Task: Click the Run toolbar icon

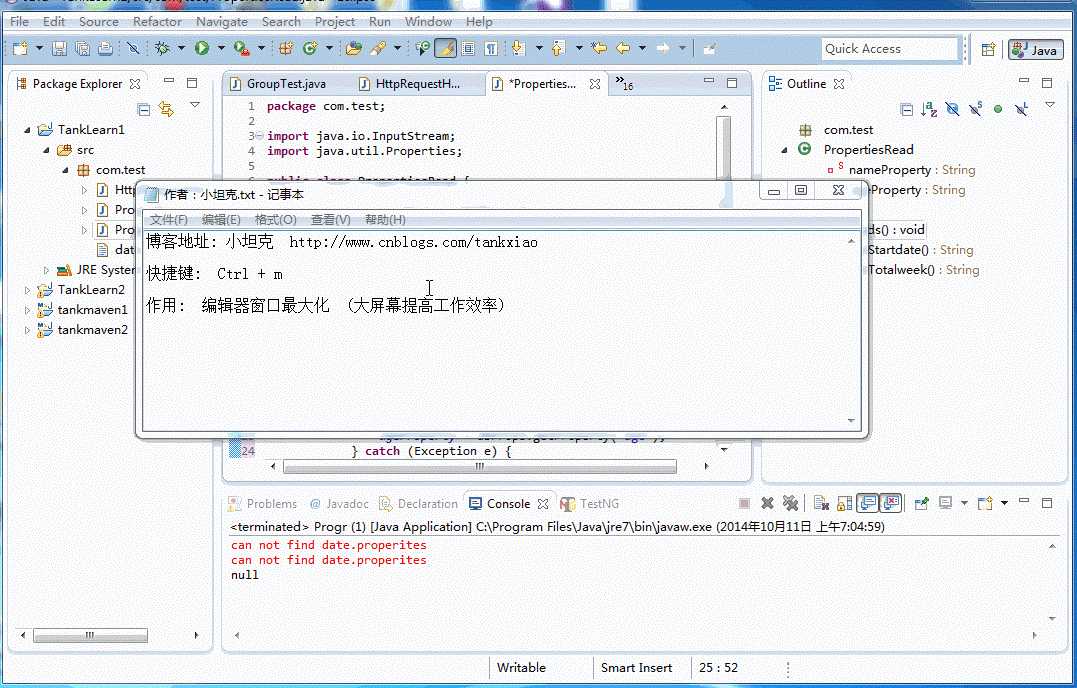Action: (x=200, y=47)
